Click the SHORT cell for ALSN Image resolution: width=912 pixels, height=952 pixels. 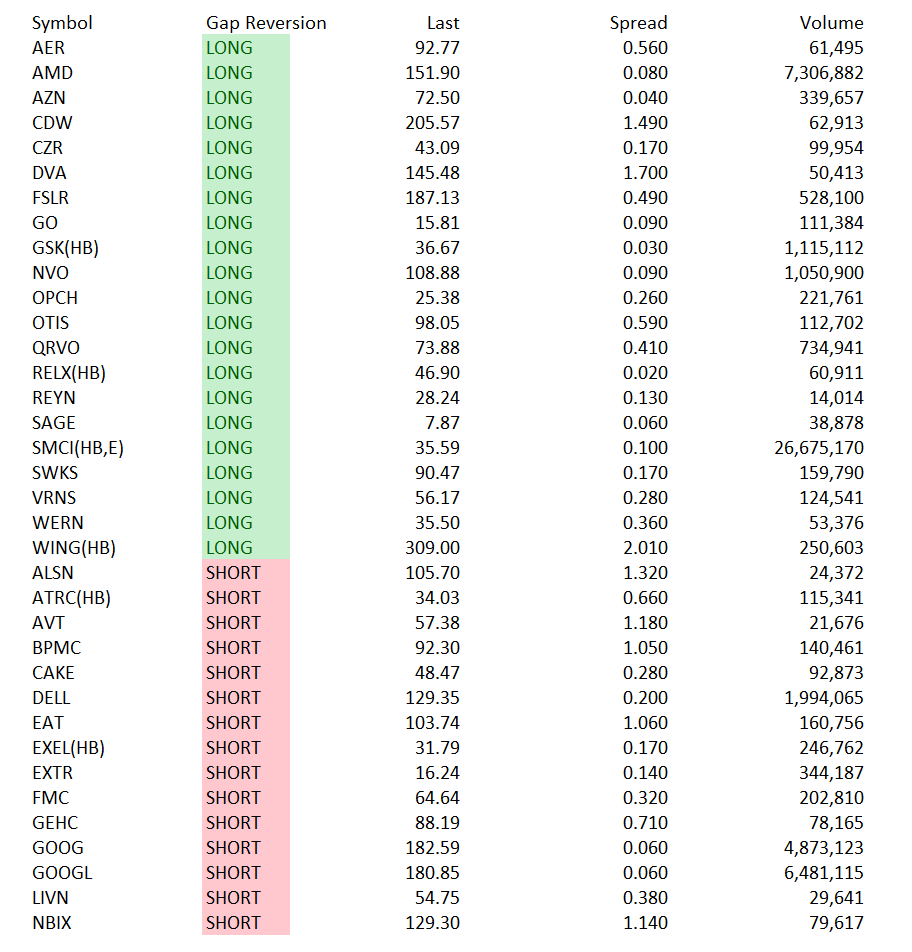(x=246, y=573)
